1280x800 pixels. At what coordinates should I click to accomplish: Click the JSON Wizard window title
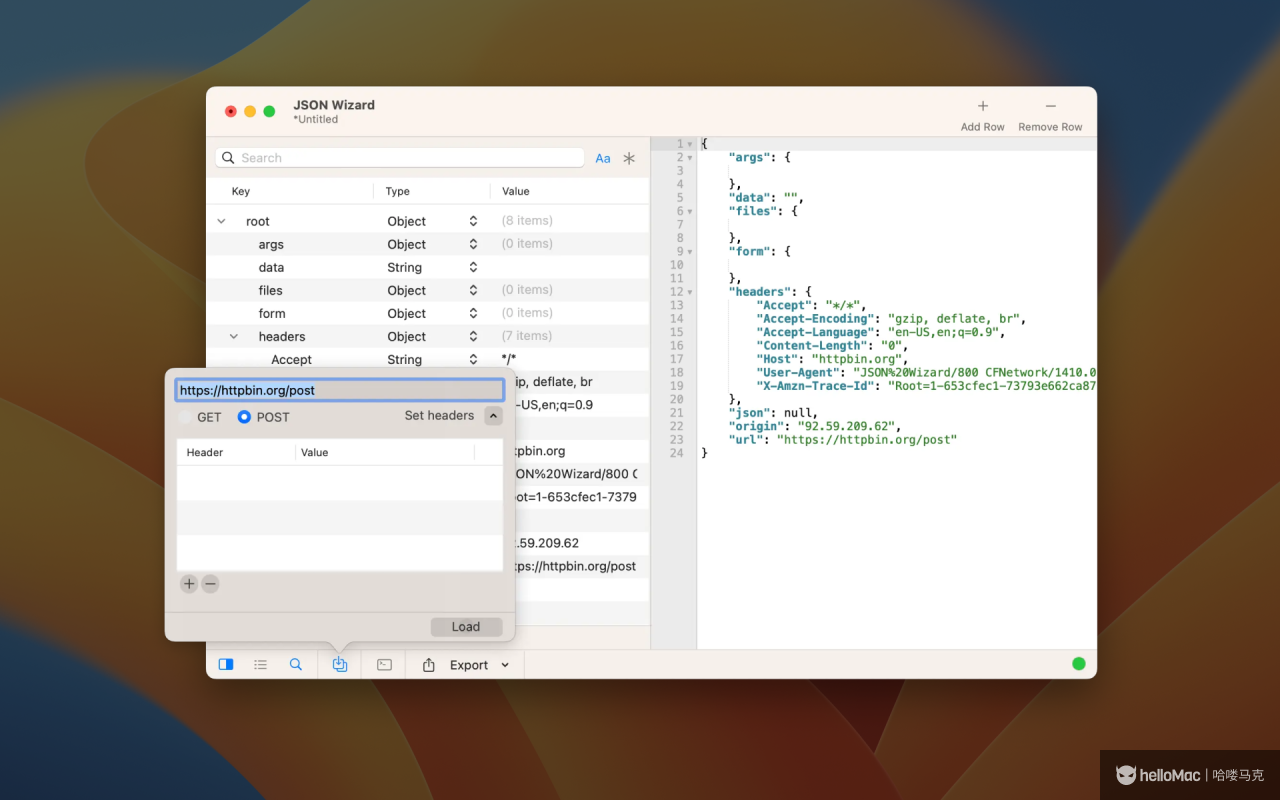[x=334, y=105]
